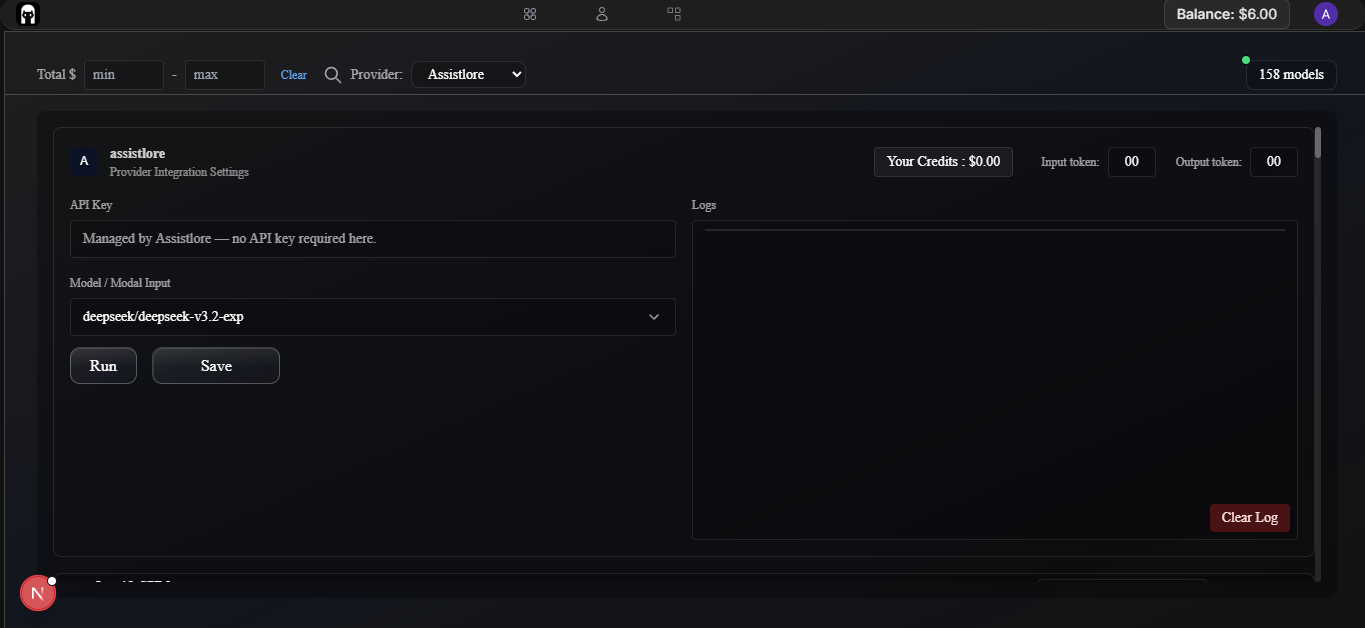Open the Provider dropdown set to Assistlore
The width and height of the screenshot is (1365, 628).
[x=468, y=74]
